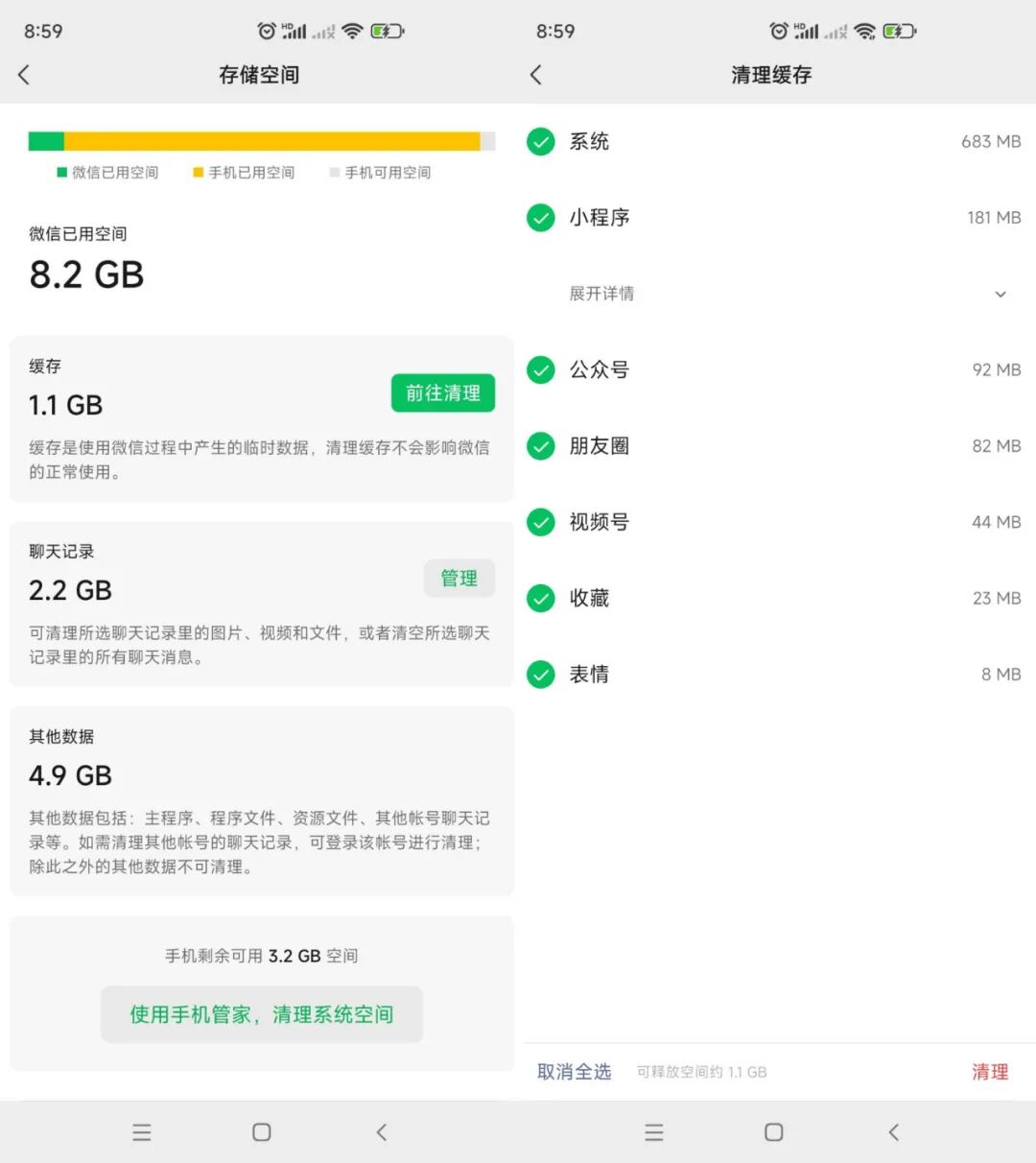The height and width of the screenshot is (1163, 1036).
Task: Tap the 8.2 GB WeChat usage value
Action: click(86, 274)
